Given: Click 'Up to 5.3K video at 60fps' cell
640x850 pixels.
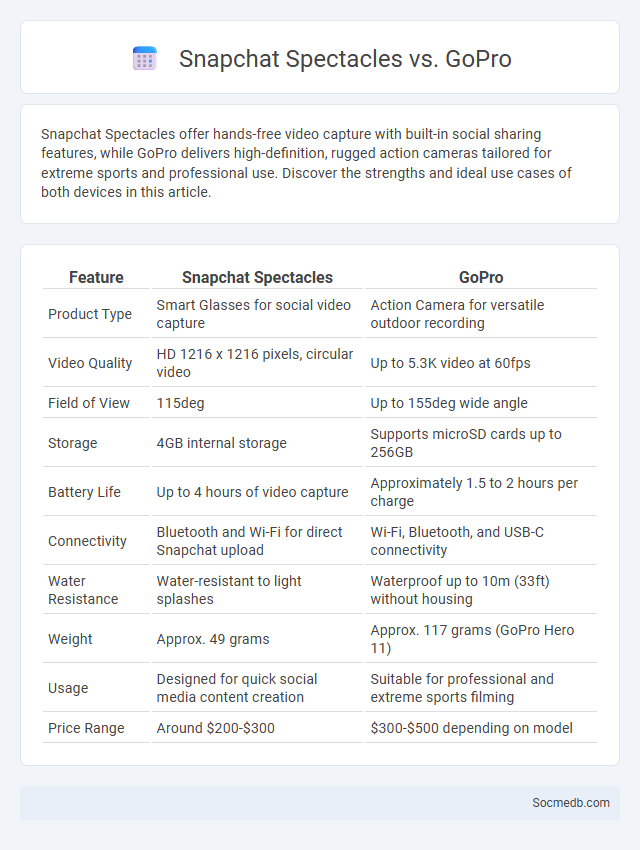Looking at the screenshot, I should point(450,363).
